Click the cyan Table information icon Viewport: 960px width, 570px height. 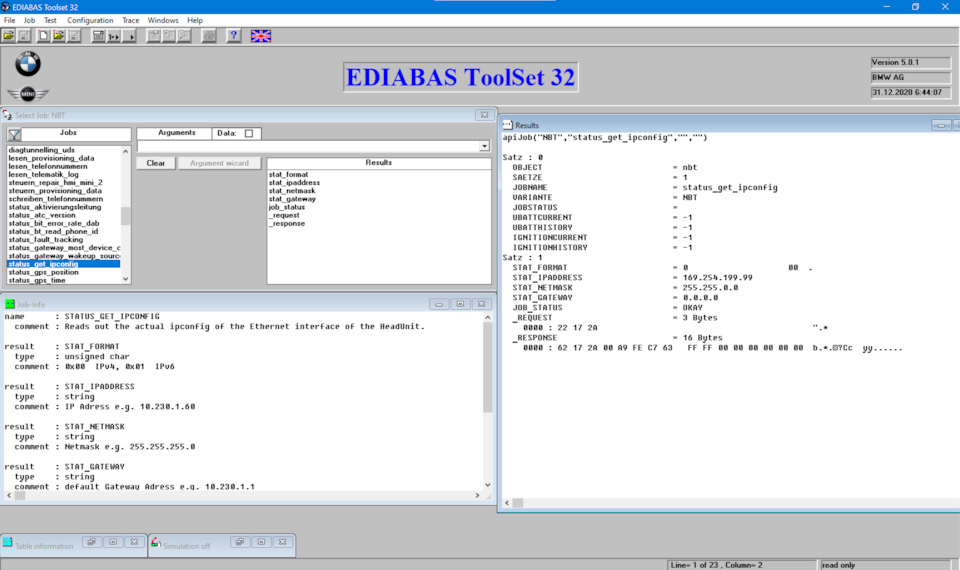(7, 542)
